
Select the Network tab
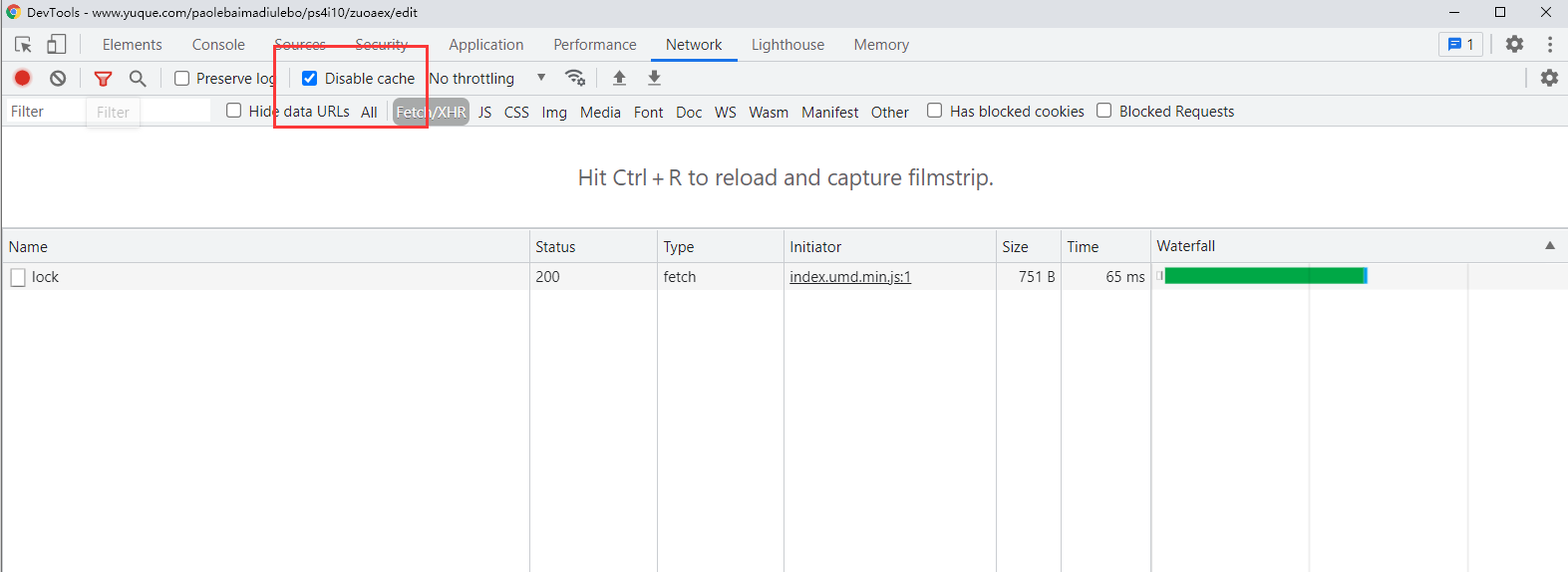(x=694, y=45)
